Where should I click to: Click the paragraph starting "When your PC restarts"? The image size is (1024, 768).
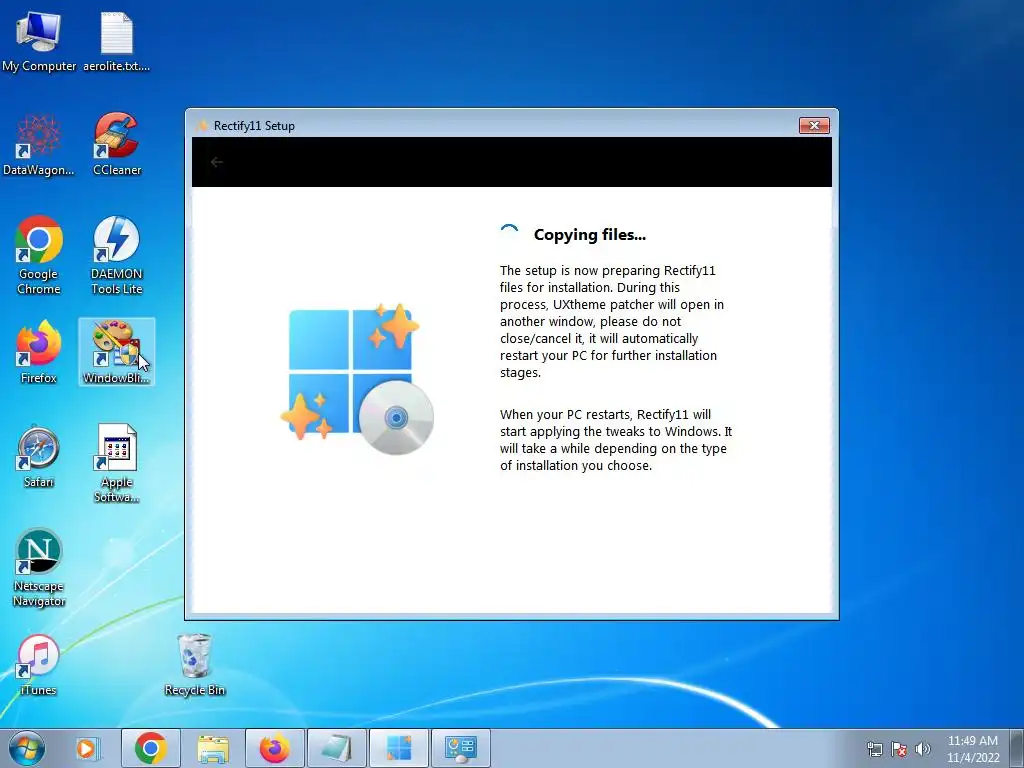pyautogui.click(x=616, y=440)
